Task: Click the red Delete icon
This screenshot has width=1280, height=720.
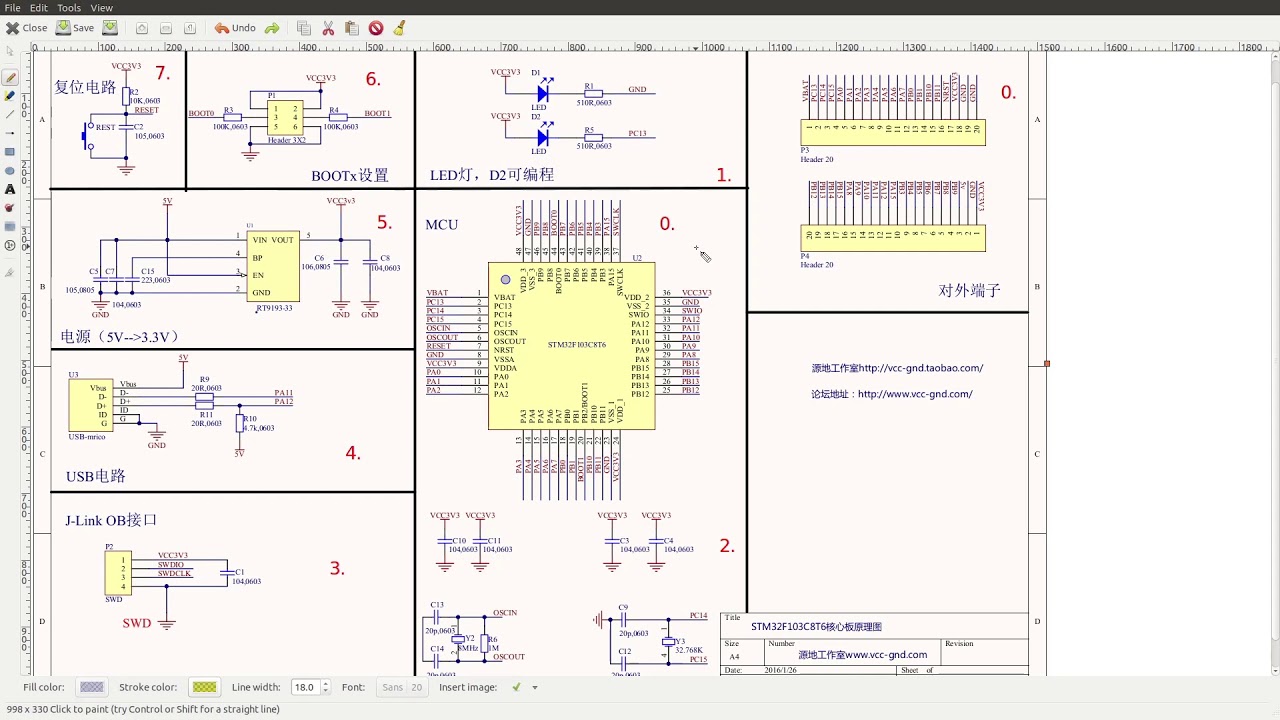Action: coord(376,28)
